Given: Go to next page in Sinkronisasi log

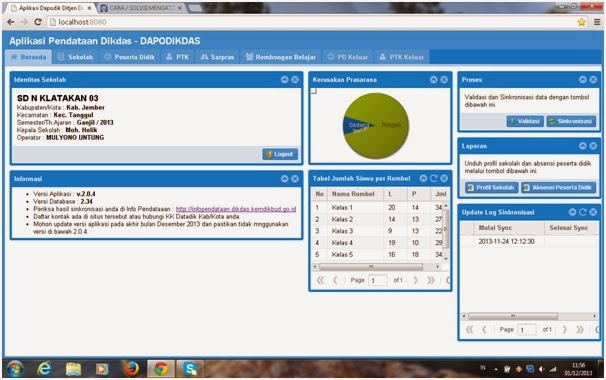Looking at the screenshot, I should [565, 330].
